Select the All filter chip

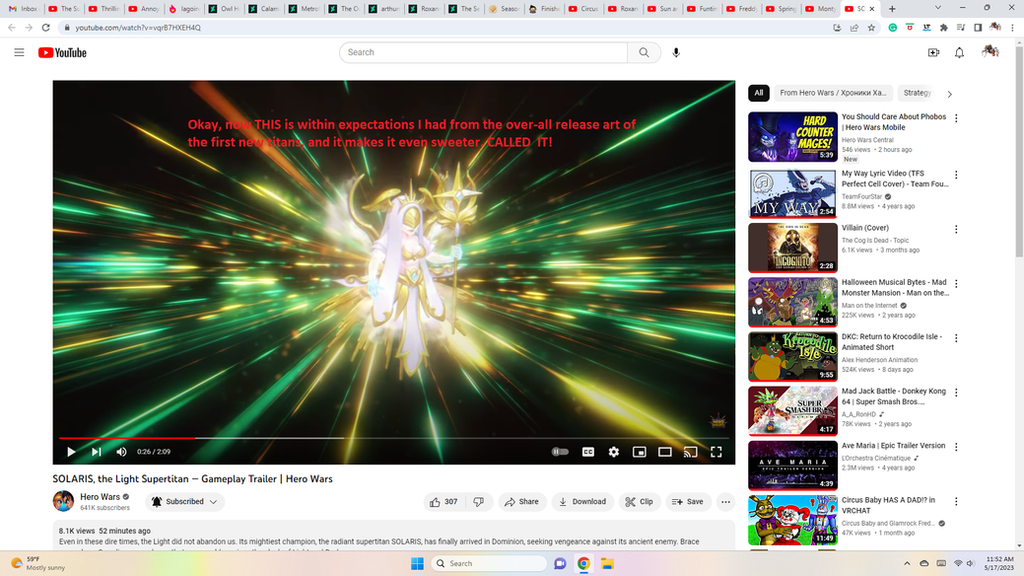(x=758, y=93)
